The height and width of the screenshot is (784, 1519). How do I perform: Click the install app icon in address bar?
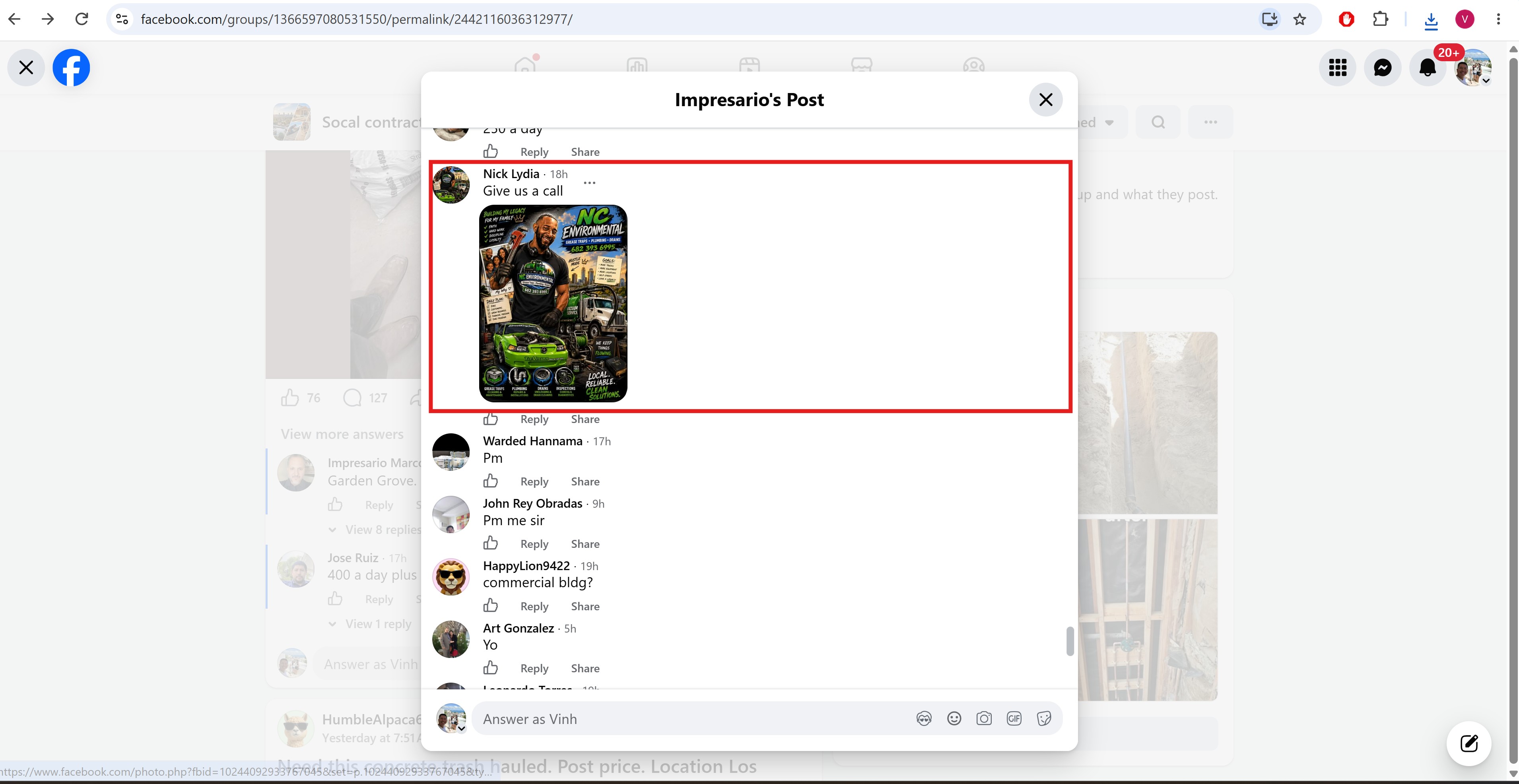coord(1270,19)
